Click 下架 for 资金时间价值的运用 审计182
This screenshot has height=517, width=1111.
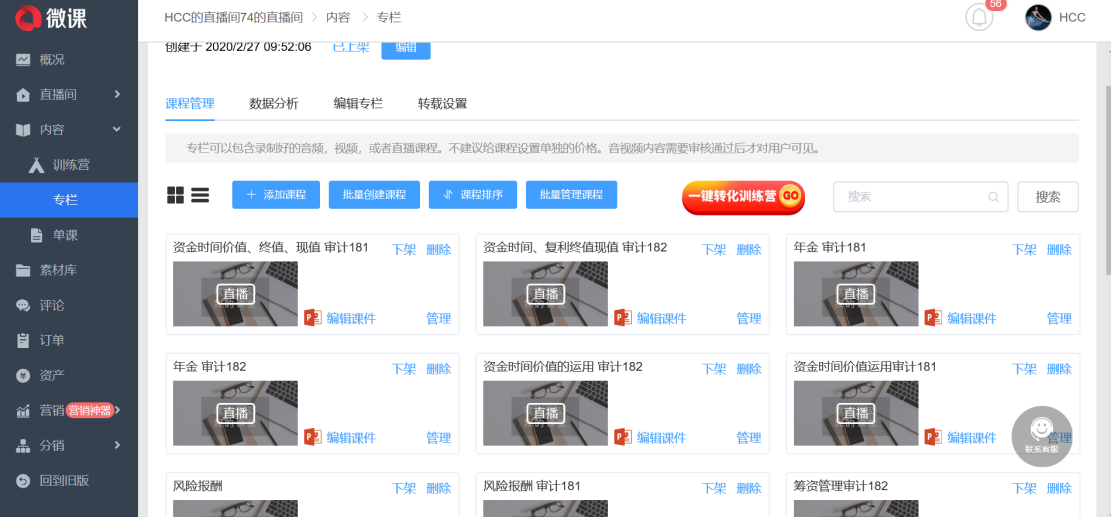click(x=714, y=368)
